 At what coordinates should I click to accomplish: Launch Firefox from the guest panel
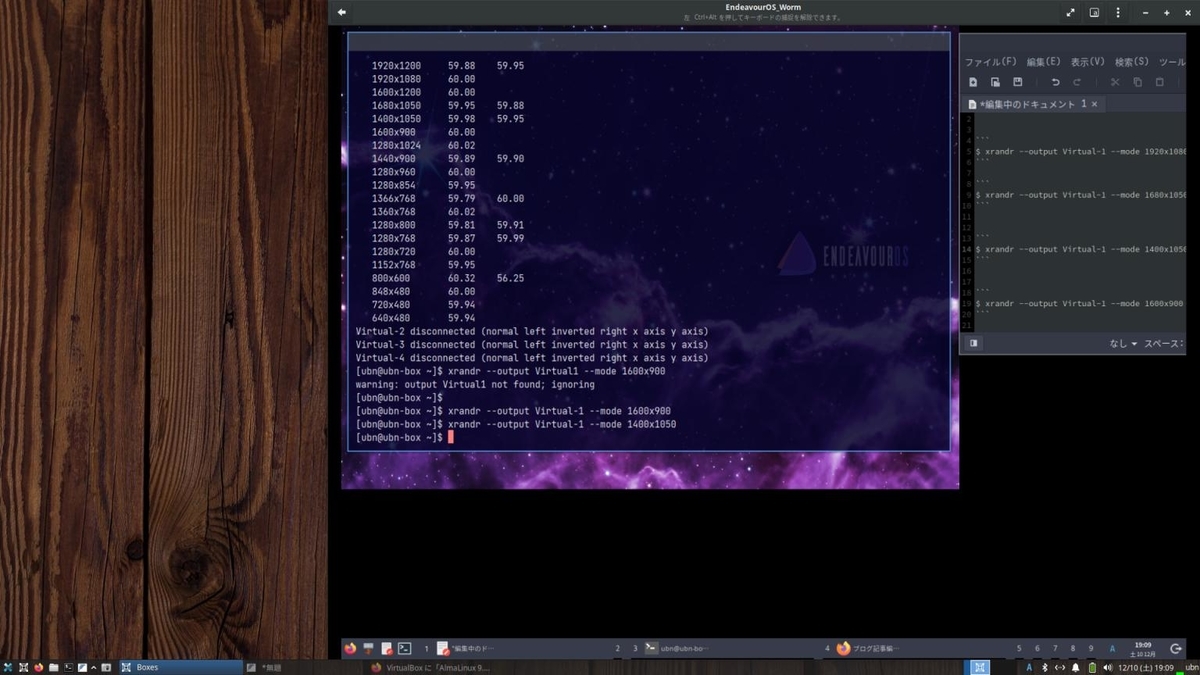point(350,648)
